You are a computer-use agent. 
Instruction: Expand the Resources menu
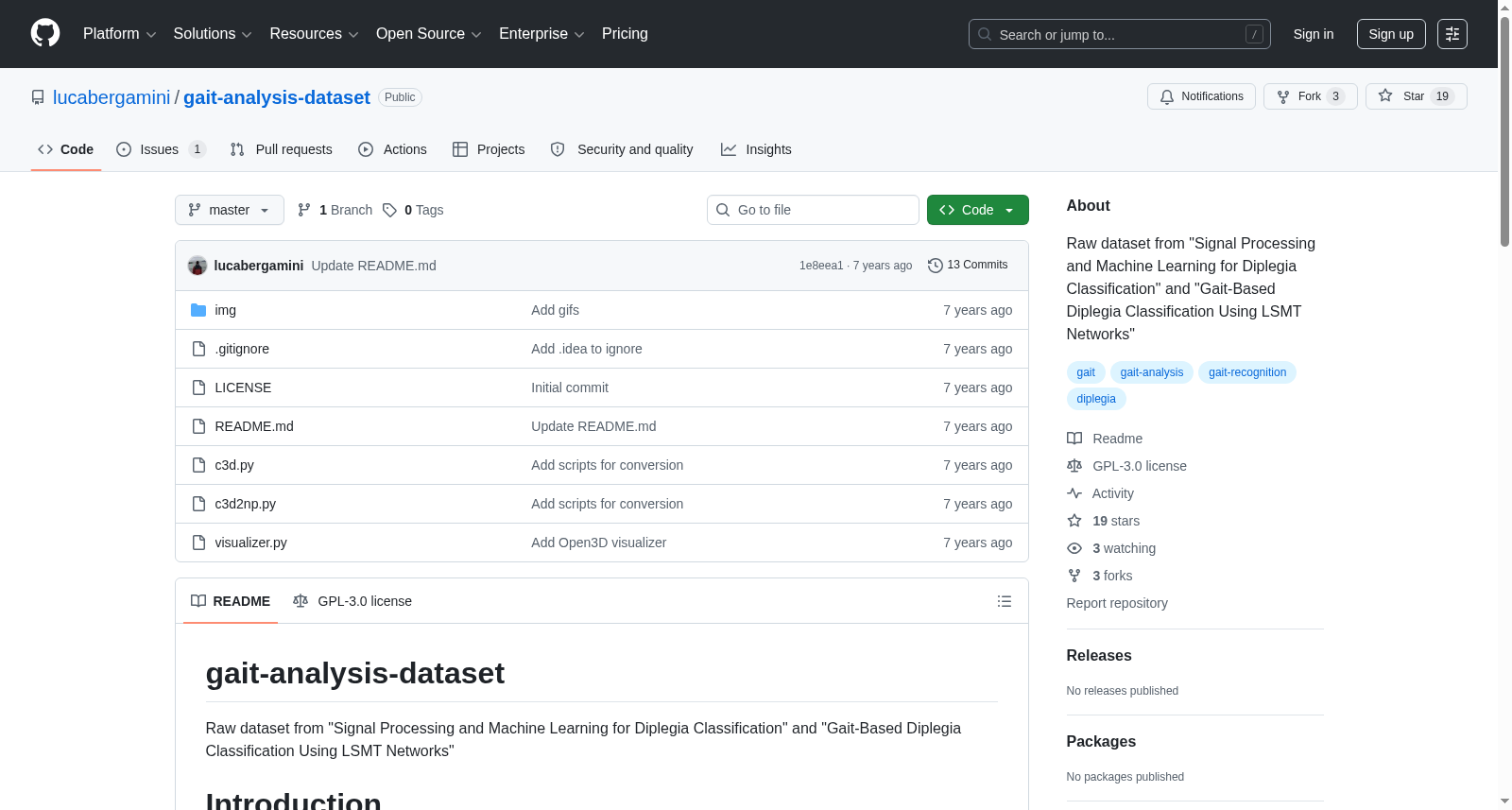tap(314, 34)
